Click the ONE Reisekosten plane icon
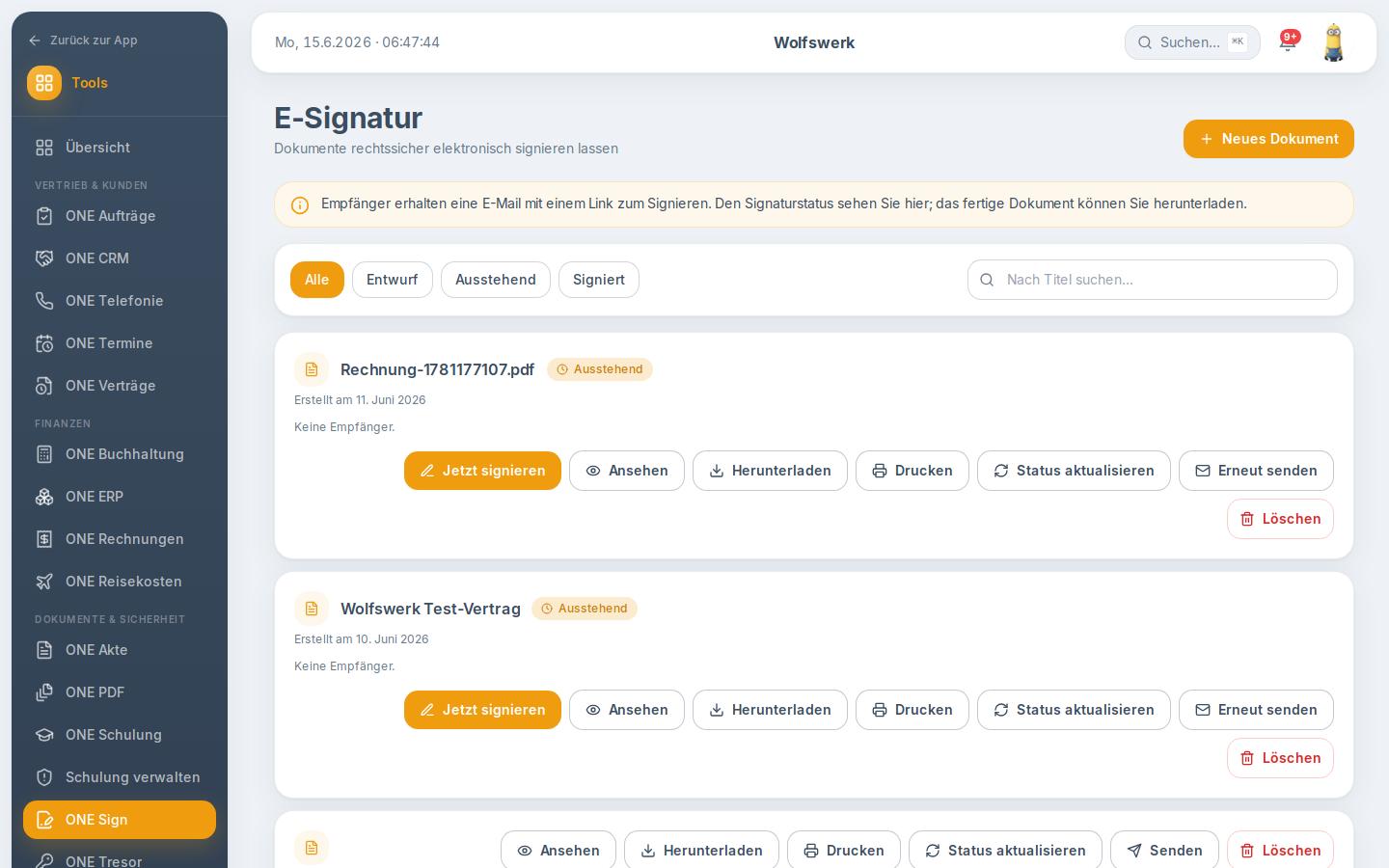This screenshot has height=868, width=1389. 44,582
